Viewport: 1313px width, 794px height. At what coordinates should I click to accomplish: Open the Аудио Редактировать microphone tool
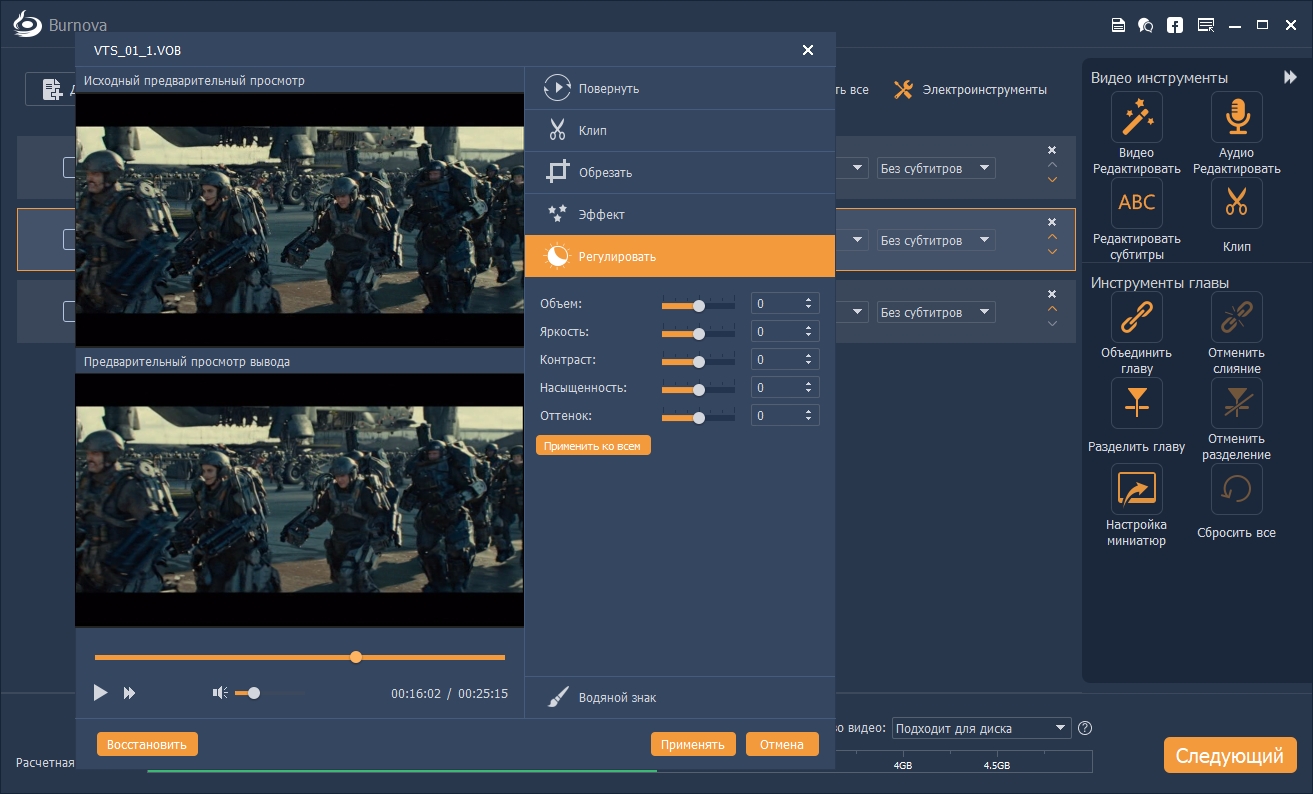[x=1236, y=118]
